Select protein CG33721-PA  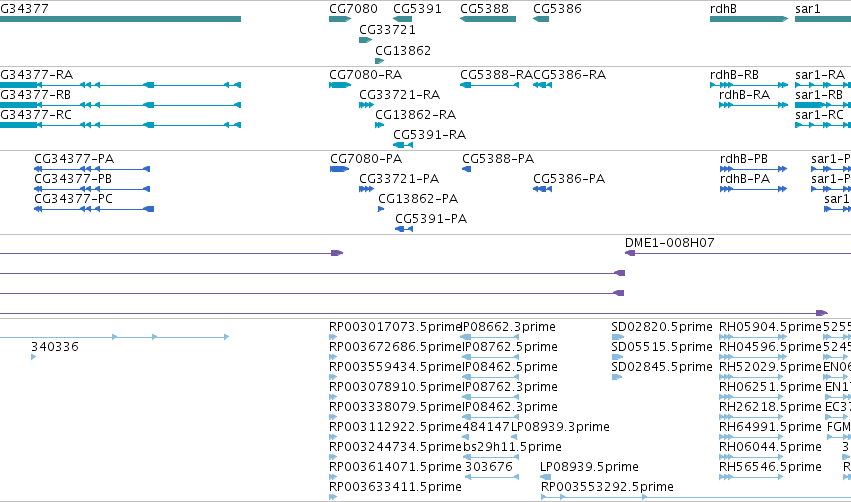[x=366, y=189]
